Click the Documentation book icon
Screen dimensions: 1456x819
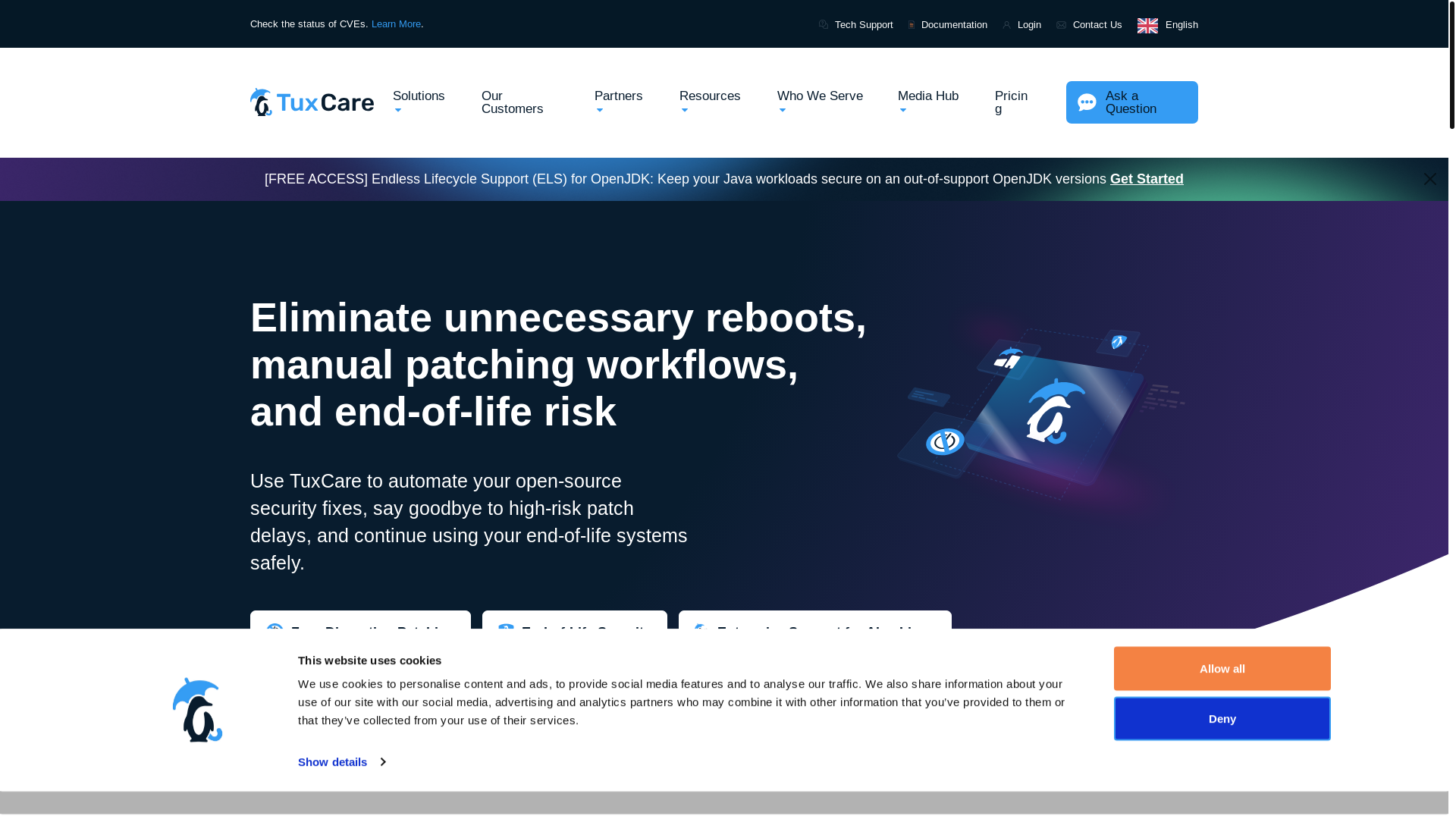(x=912, y=25)
